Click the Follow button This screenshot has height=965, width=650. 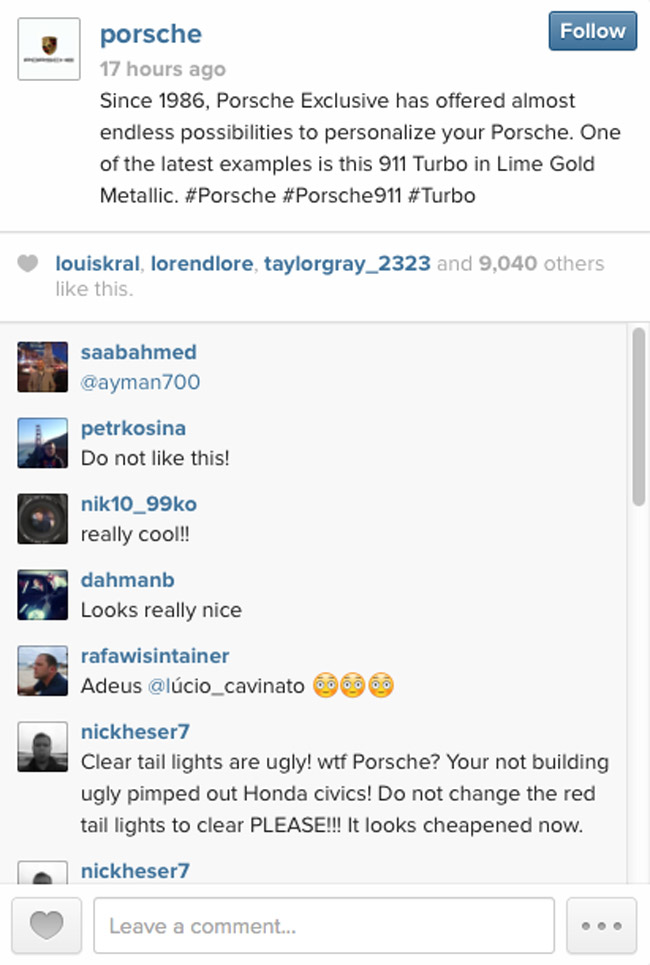(x=591, y=31)
